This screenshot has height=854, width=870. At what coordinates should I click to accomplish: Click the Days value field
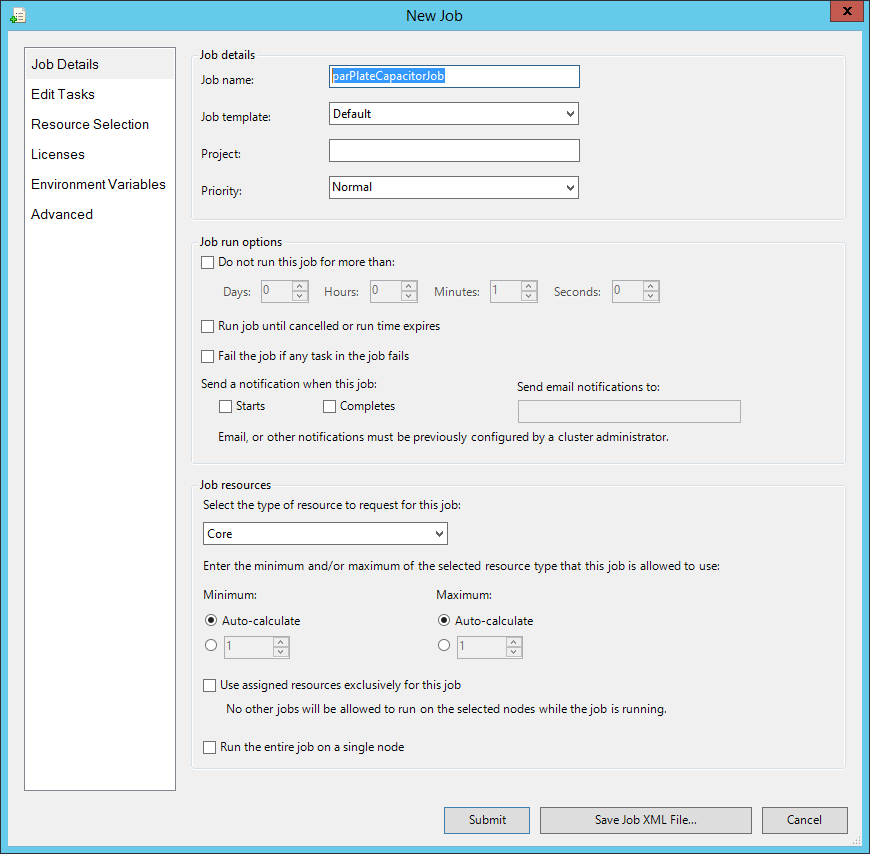tap(277, 291)
